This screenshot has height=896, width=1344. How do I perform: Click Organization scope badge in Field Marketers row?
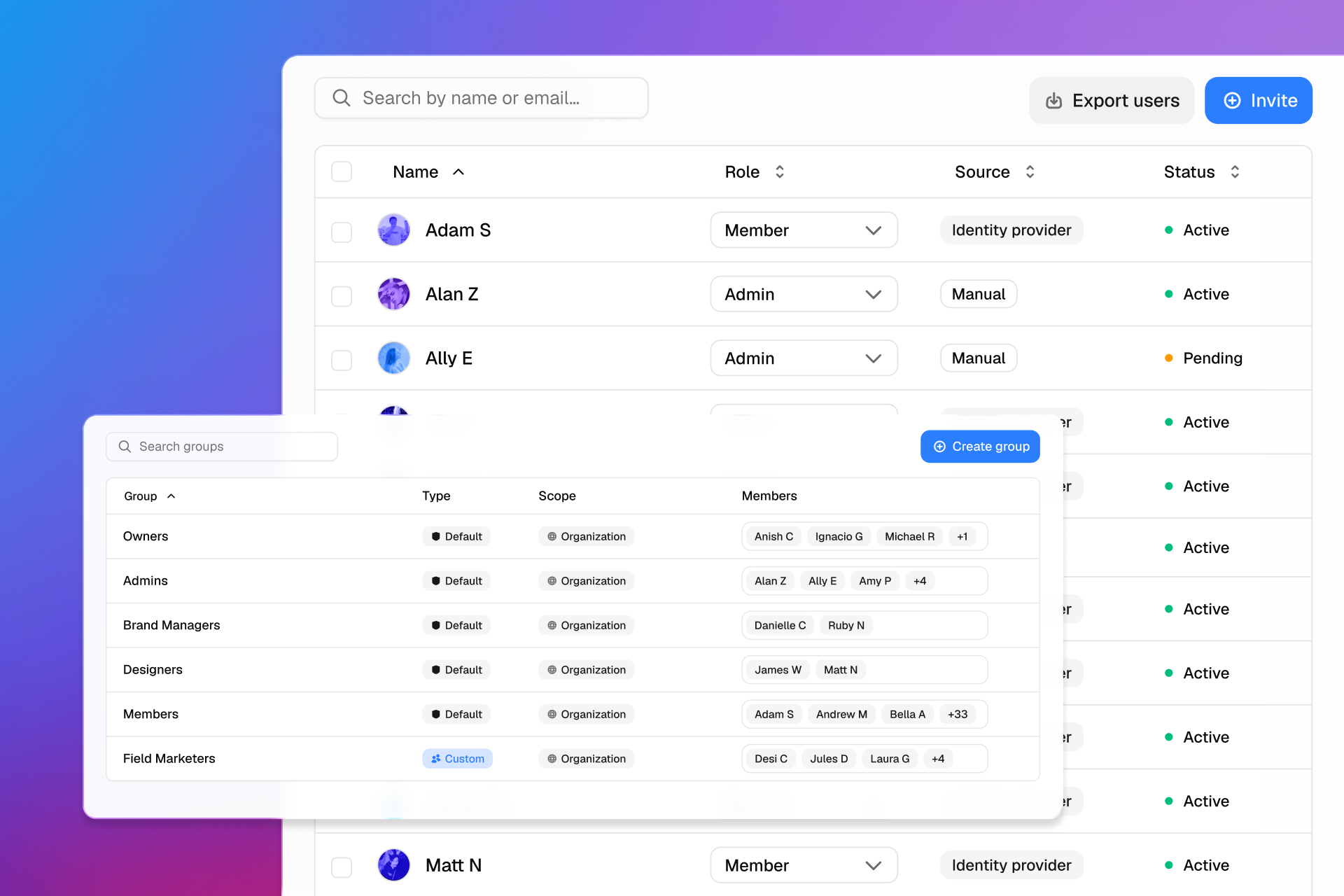pos(586,759)
